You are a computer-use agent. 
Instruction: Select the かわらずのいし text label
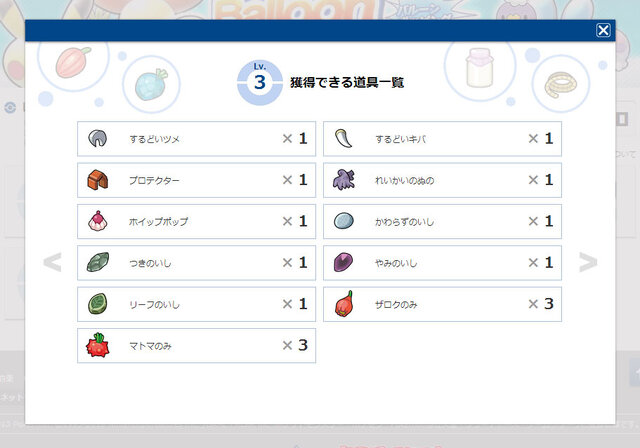point(404,222)
